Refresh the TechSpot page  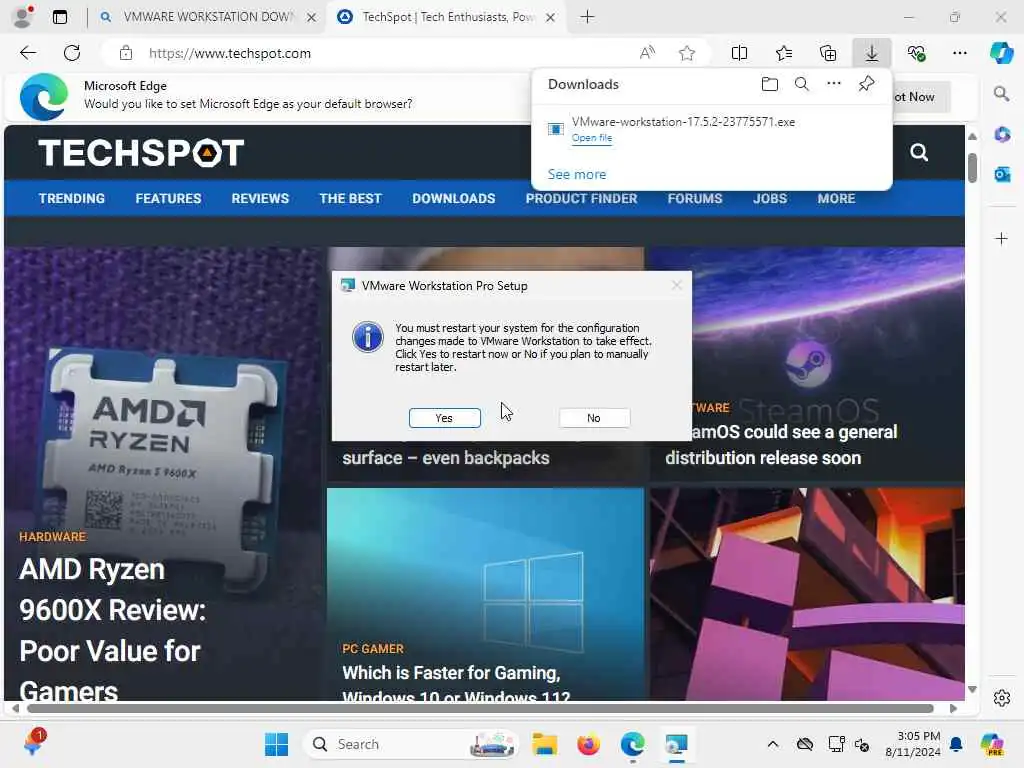(x=72, y=53)
